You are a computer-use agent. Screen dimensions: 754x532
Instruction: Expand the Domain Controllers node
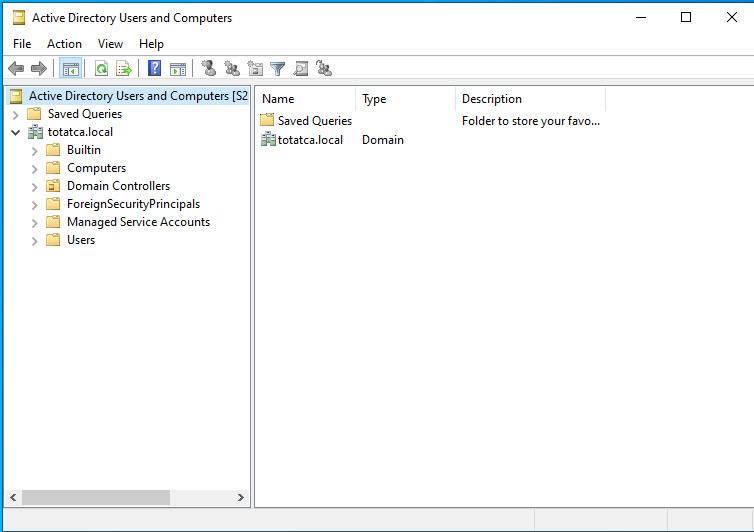[x=34, y=187]
